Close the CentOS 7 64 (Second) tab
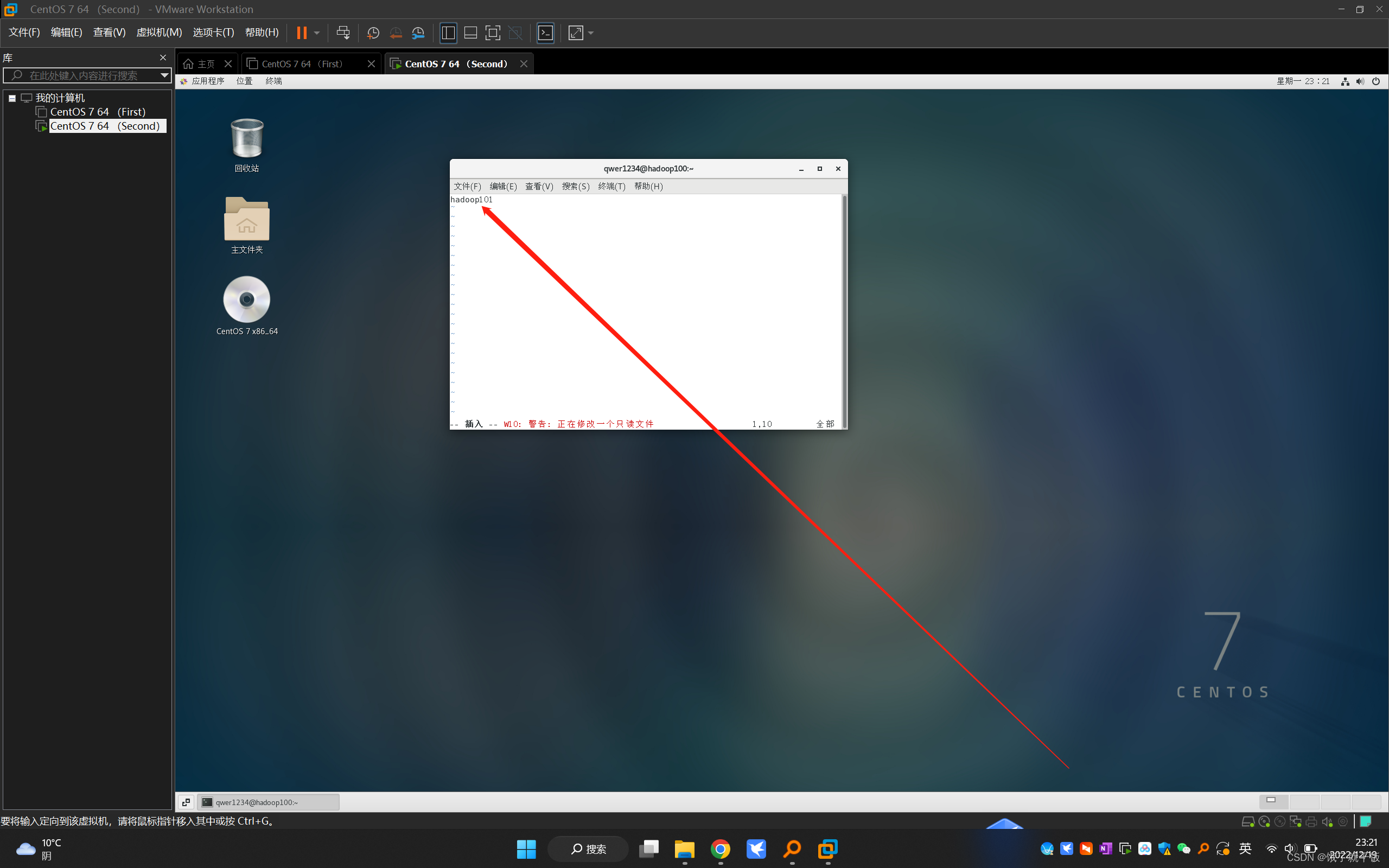Screen dimensions: 1389x868 pos(524,63)
